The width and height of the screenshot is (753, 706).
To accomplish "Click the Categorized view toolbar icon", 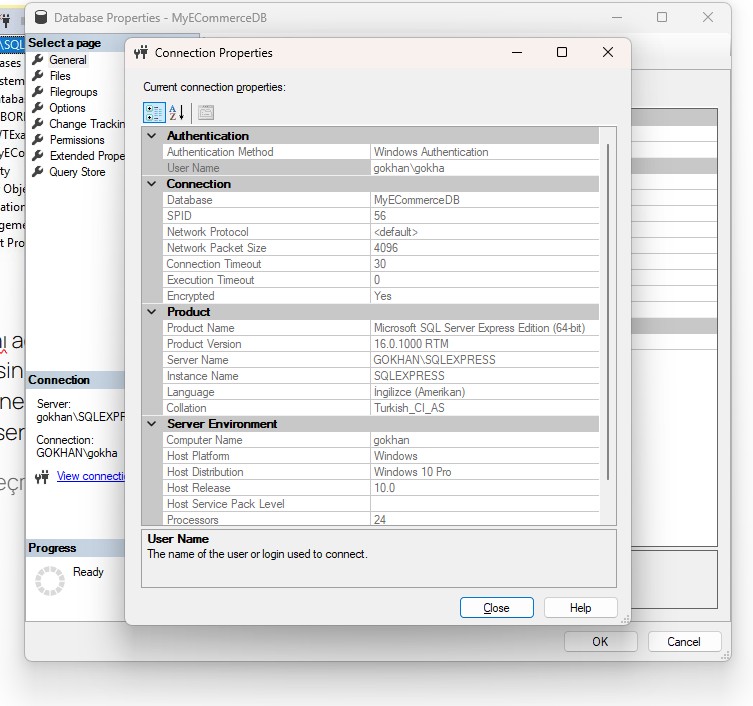I will 154,113.
